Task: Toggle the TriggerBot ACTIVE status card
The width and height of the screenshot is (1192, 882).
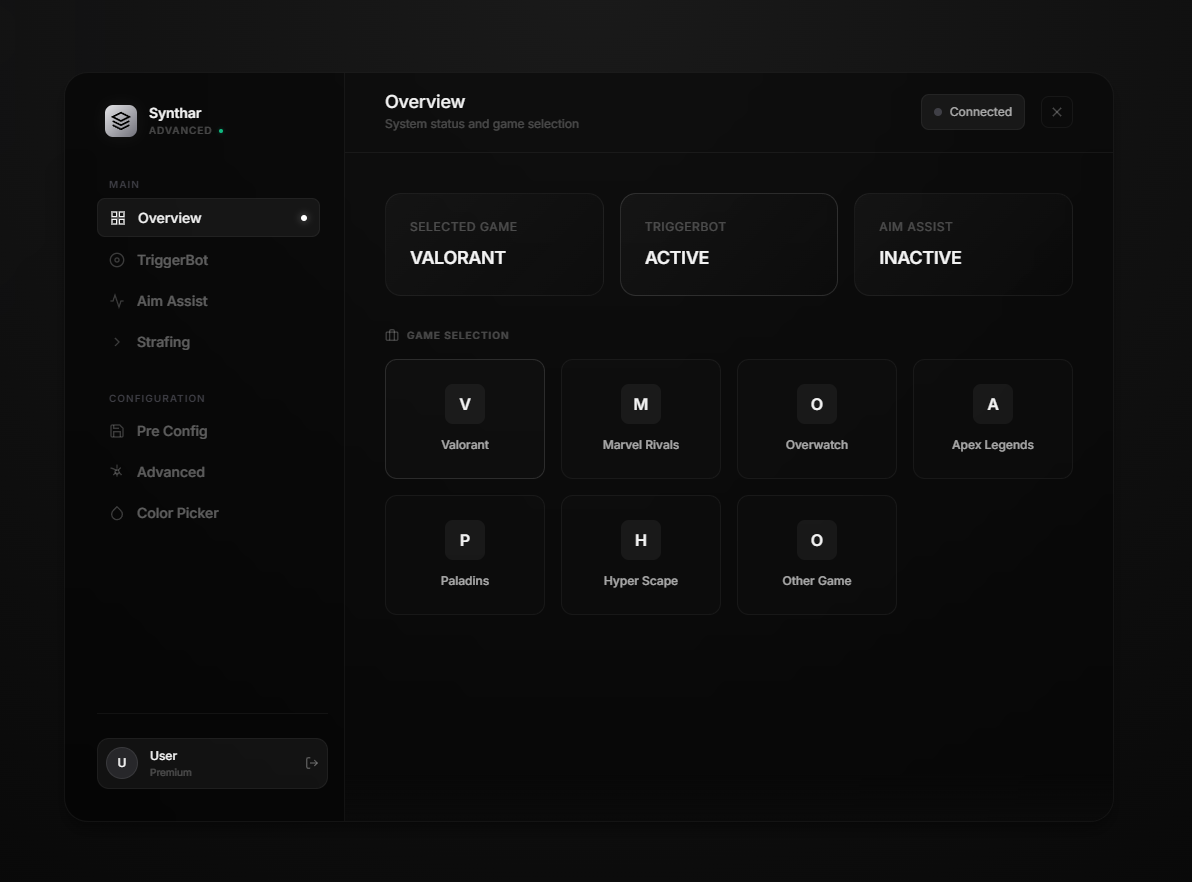Action: click(728, 244)
